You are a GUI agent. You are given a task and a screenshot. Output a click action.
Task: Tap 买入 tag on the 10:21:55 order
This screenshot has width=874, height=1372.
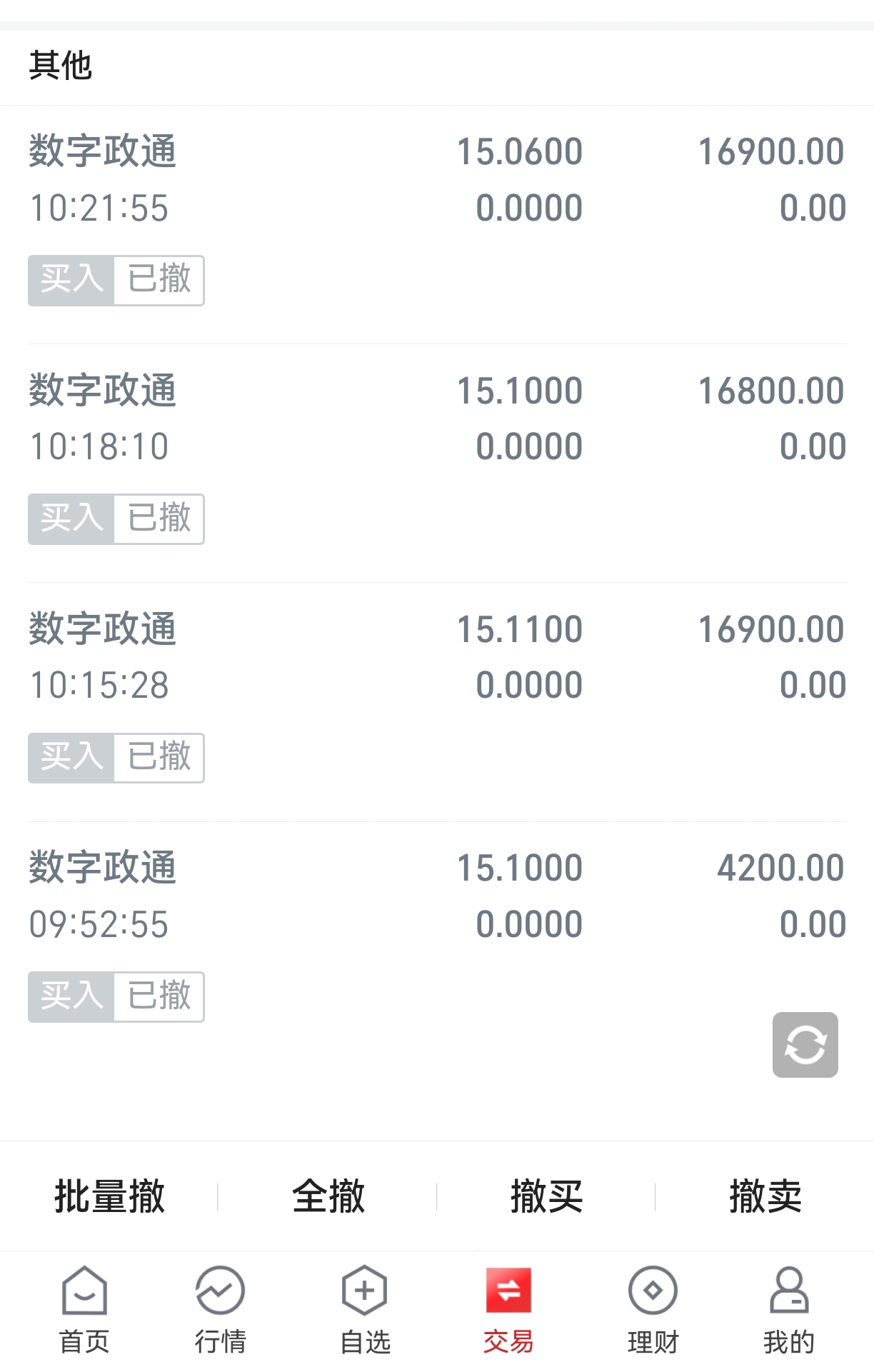click(71, 280)
